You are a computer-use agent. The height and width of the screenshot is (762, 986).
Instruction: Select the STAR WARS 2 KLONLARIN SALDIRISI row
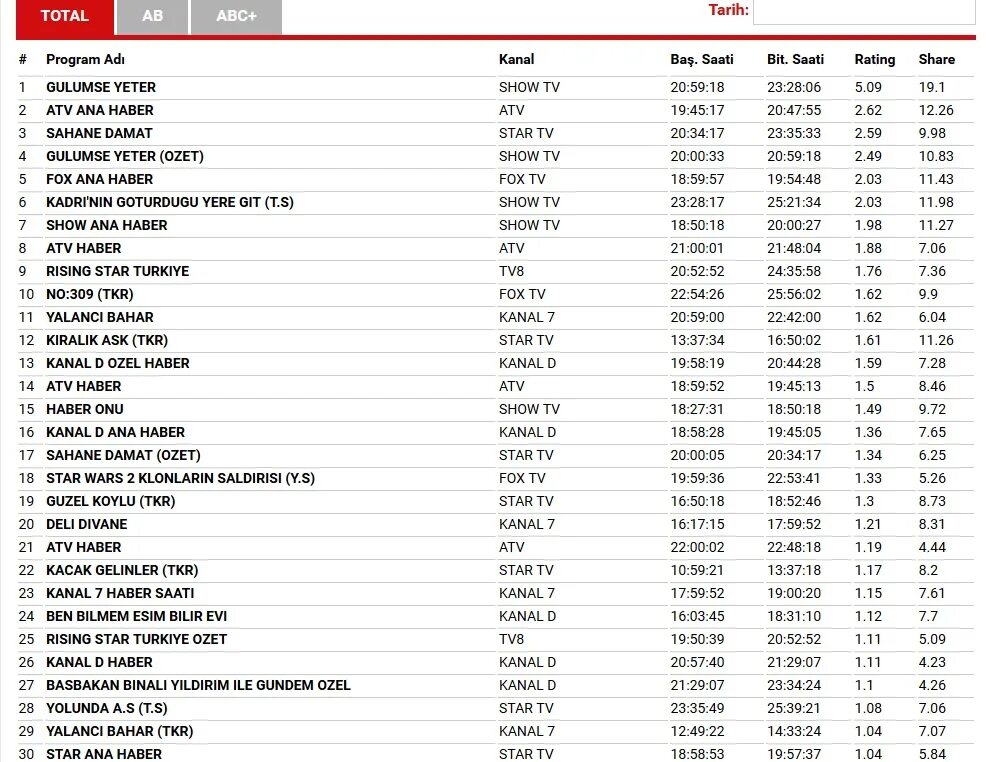[178, 478]
